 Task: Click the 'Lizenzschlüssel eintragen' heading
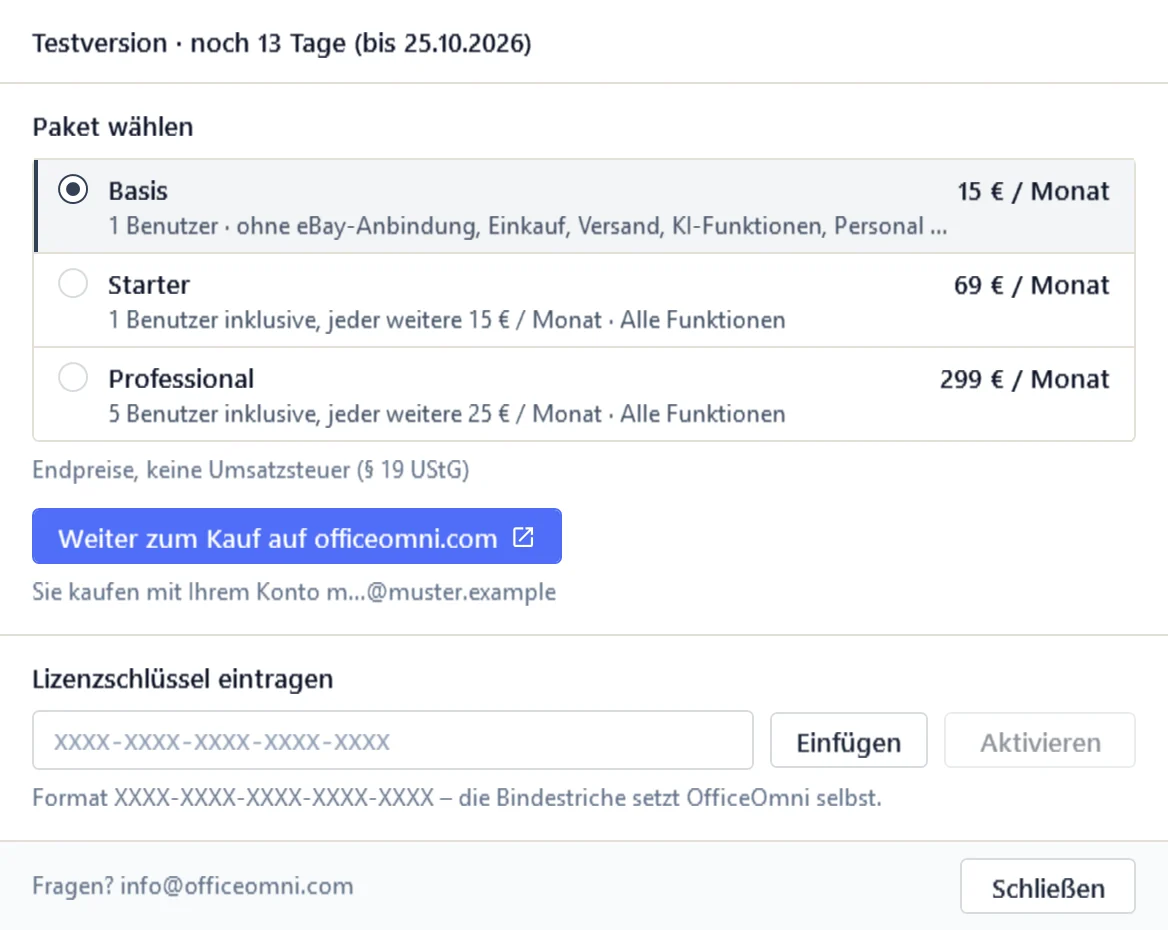pos(182,679)
